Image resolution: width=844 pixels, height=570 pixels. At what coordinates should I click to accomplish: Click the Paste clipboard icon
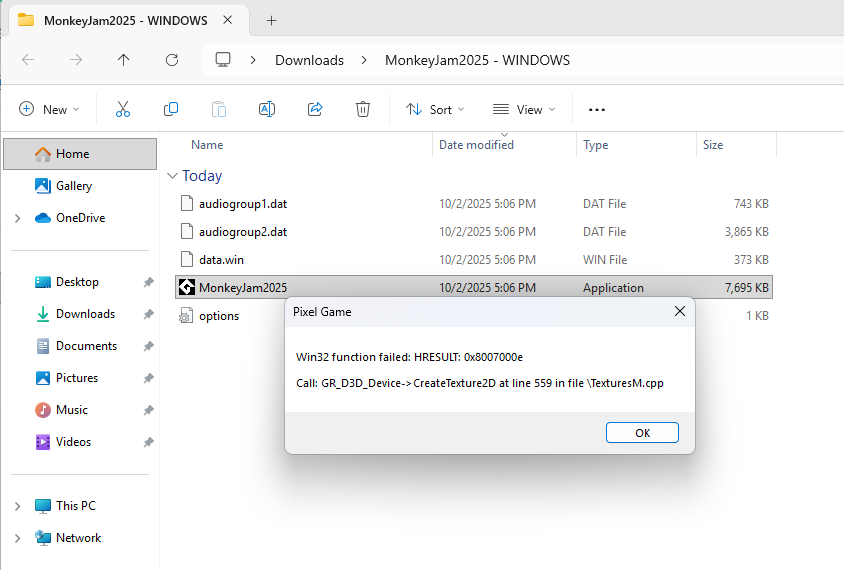(x=219, y=109)
